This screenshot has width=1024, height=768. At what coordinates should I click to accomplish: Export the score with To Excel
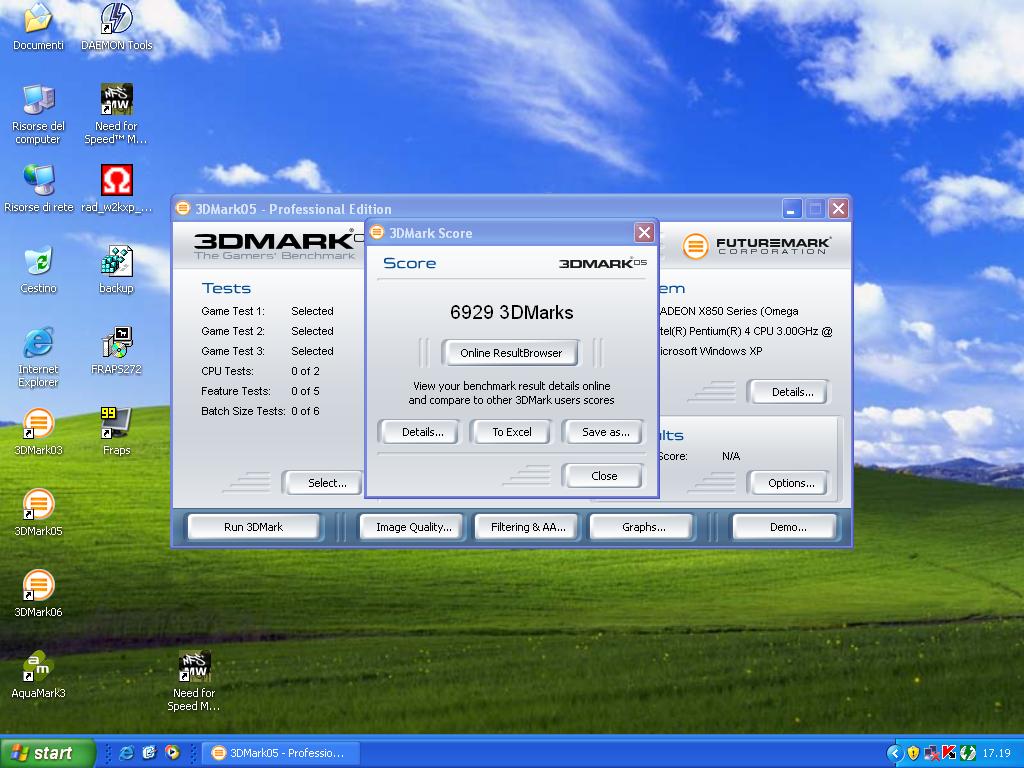pos(512,432)
